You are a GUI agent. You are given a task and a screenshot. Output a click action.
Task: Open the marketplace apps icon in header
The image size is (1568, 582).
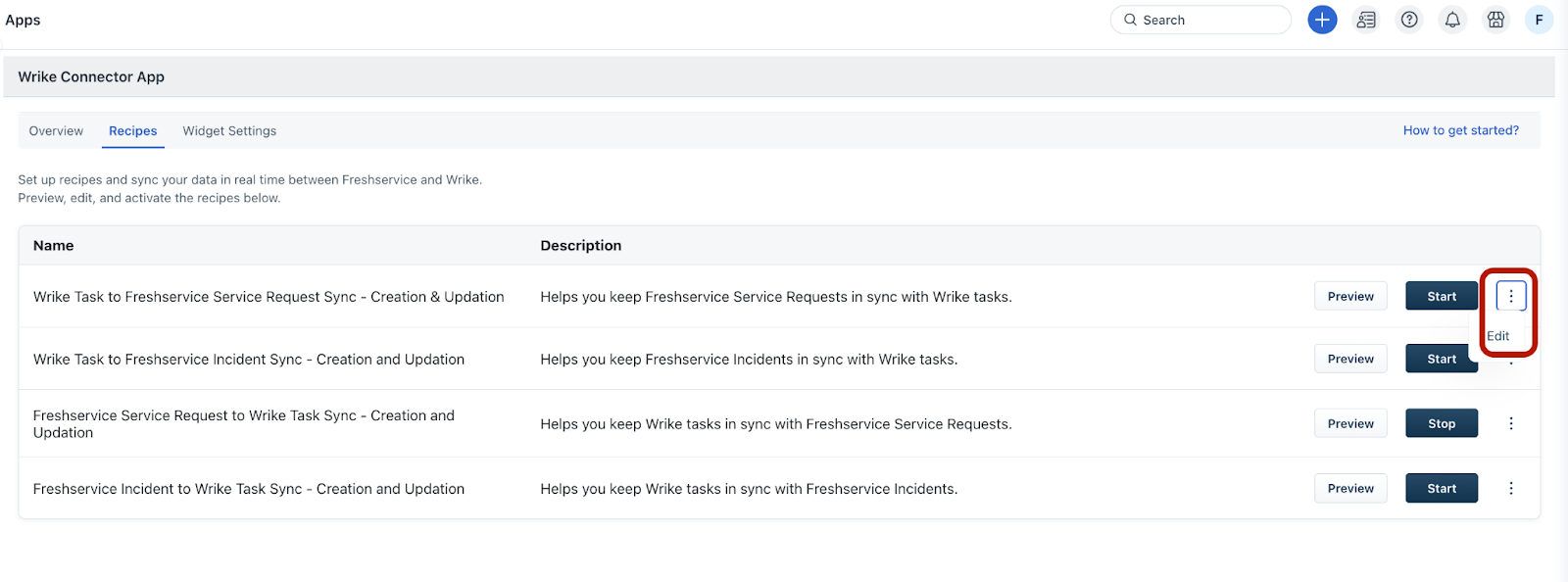coord(1495,20)
